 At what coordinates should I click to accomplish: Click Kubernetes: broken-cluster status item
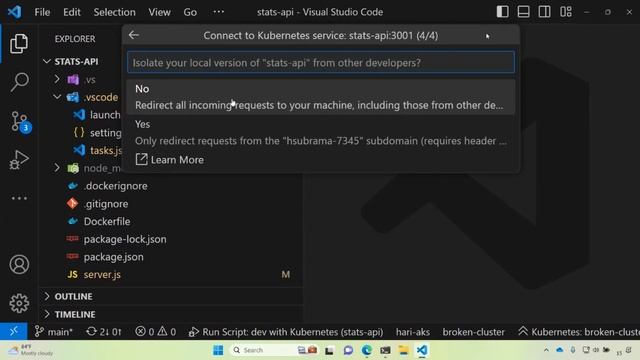pyautogui.click(x=579, y=332)
